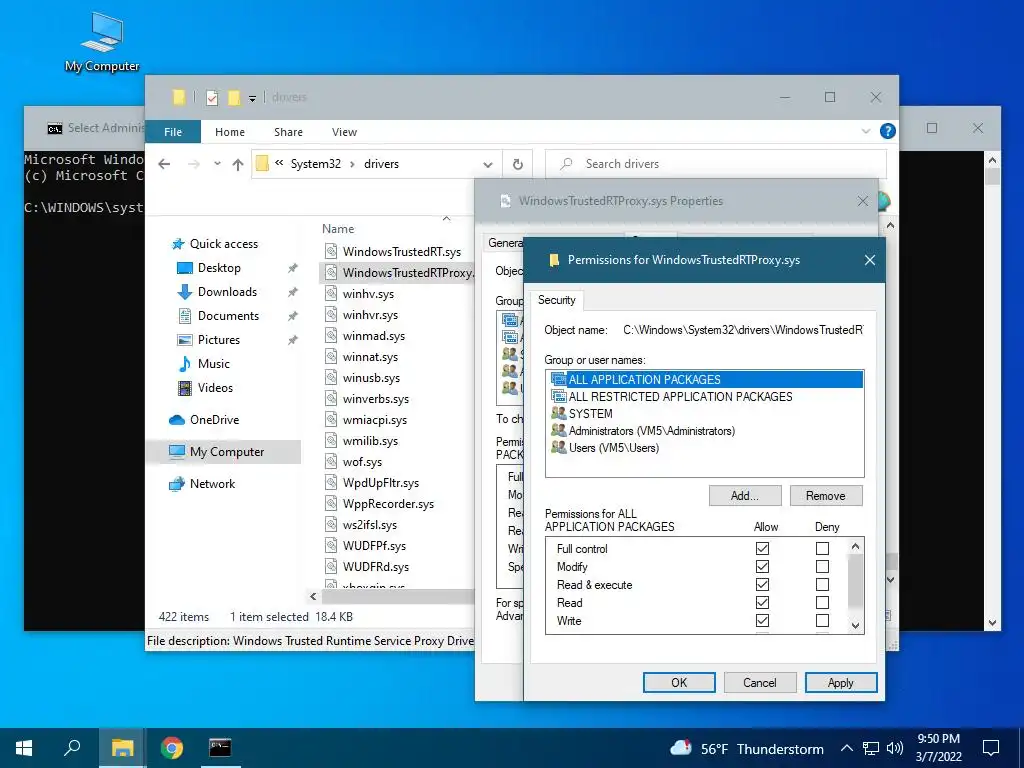The width and height of the screenshot is (1024, 768).
Task: Open recent locations dropdown arrow
Action: click(x=217, y=164)
